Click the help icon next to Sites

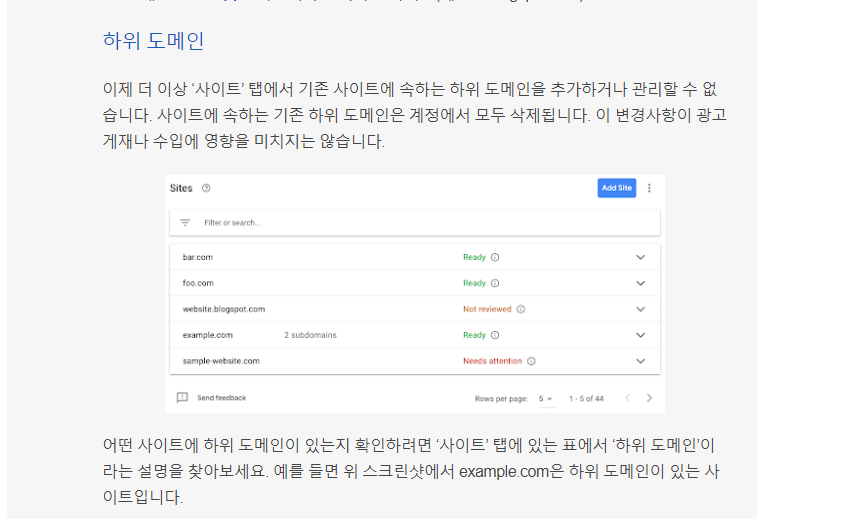click(206, 188)
